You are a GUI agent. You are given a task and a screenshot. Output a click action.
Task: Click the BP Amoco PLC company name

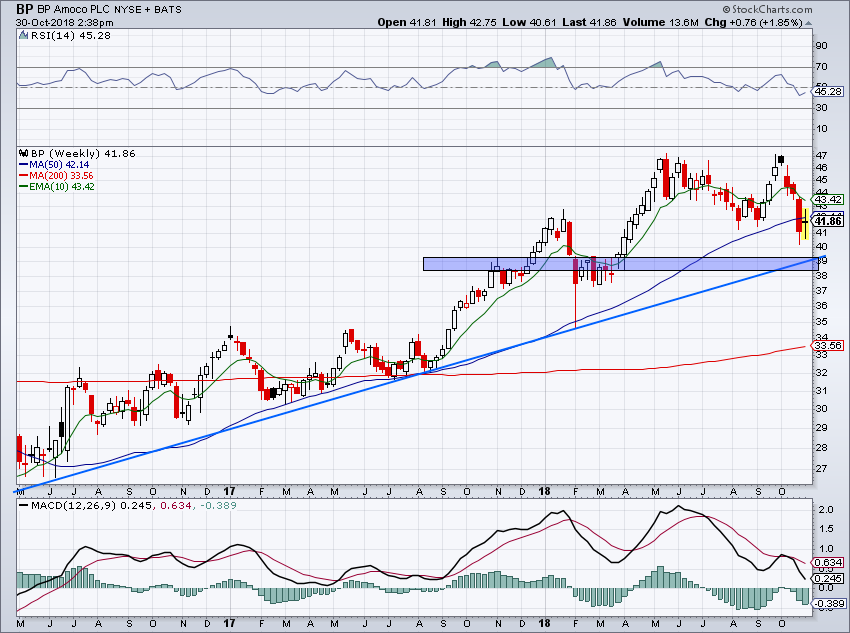(74, 10)
